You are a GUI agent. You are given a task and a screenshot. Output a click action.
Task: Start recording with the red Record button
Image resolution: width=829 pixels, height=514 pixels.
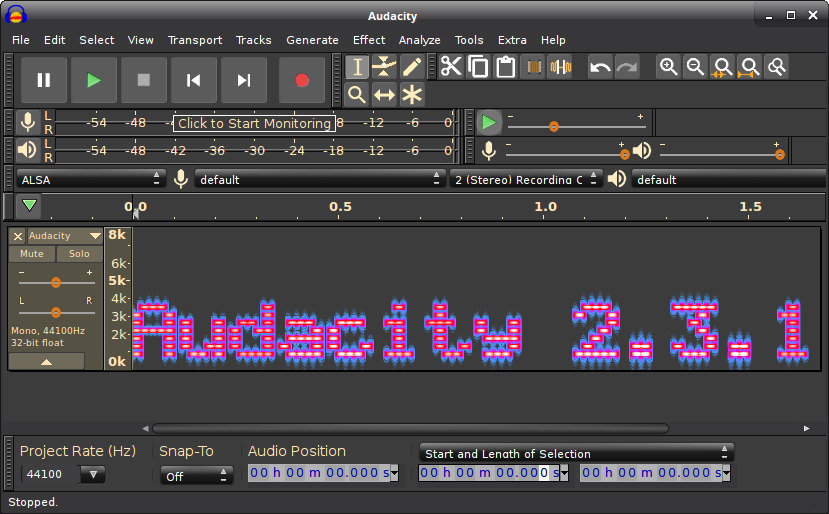click(x=302, y=80)
